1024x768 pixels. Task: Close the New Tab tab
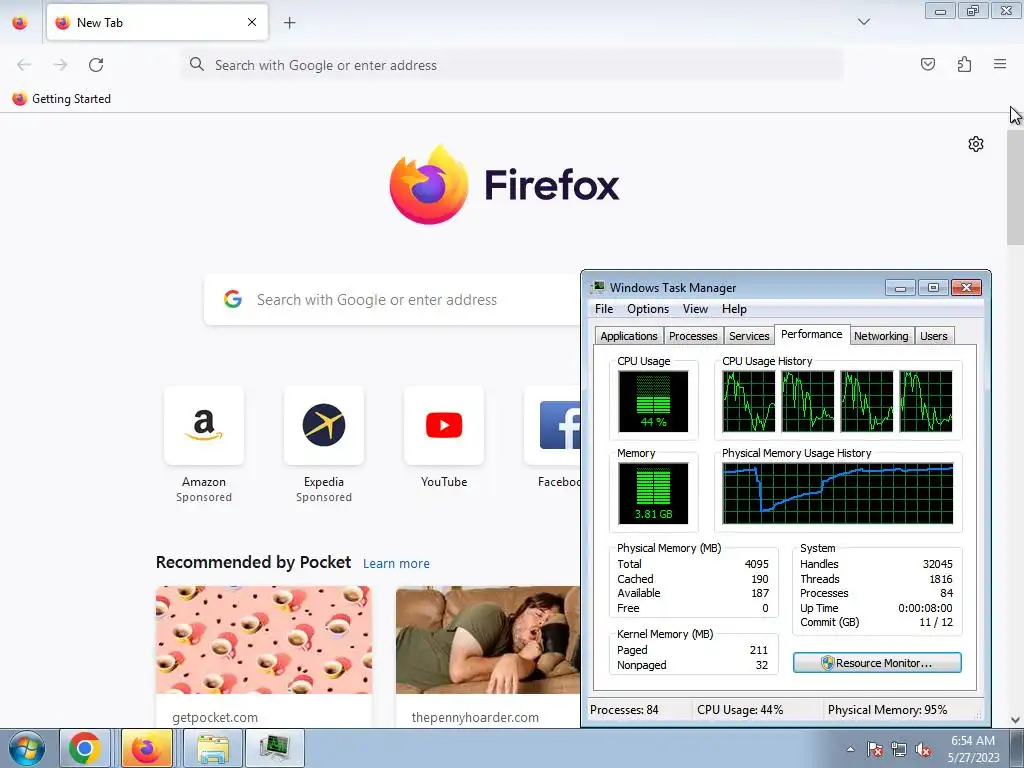252,22
